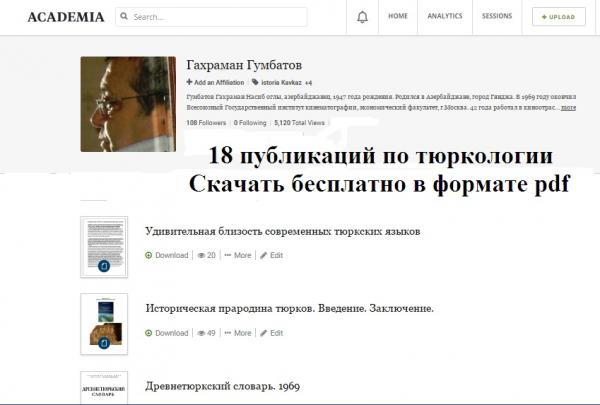Click the Search input field
This screenshot has height=405, width=600.
click(x=230, y=17)
